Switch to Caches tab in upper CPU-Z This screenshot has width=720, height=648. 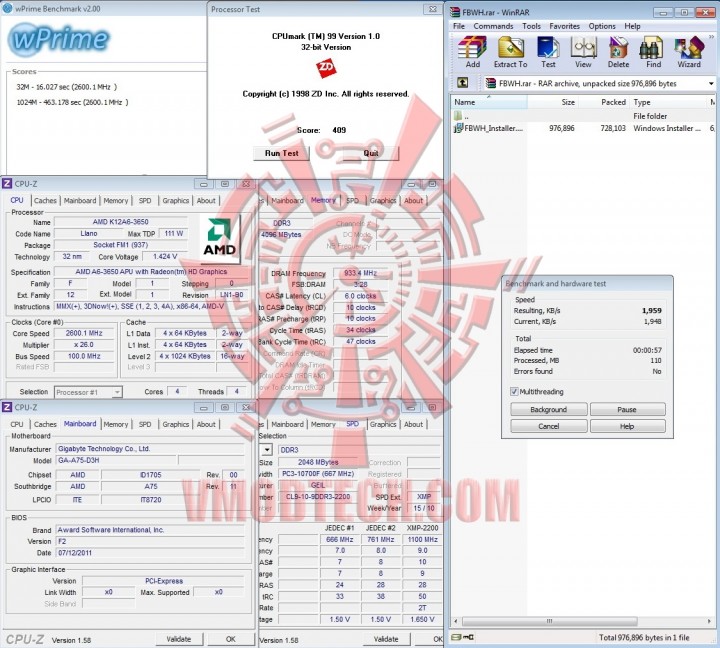(45, 201)
